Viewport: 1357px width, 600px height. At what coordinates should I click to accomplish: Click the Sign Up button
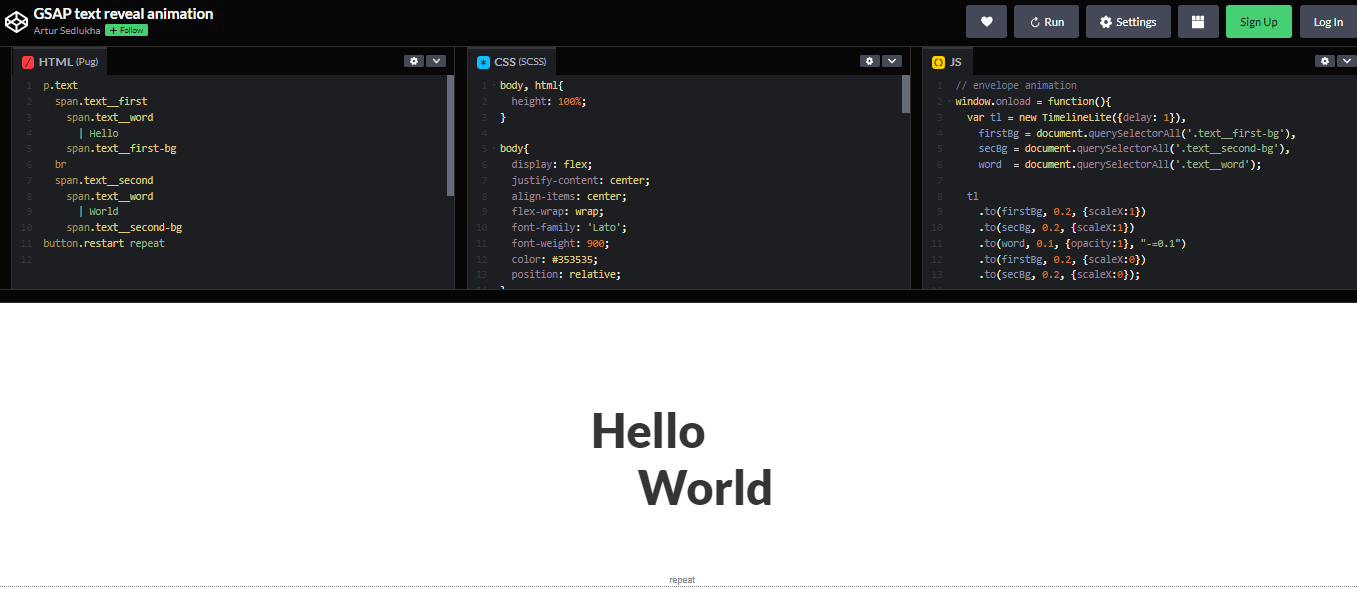tap(1259, 21)
